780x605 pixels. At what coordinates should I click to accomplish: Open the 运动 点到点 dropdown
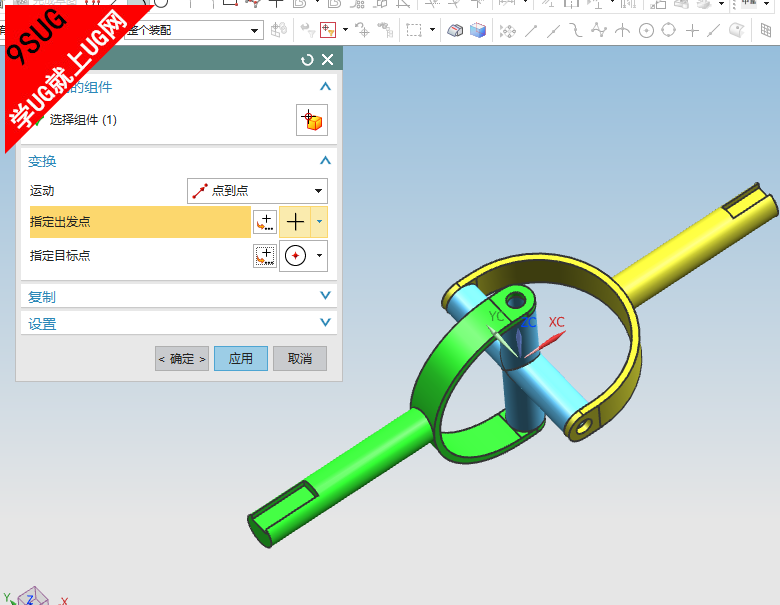point(257,191)
